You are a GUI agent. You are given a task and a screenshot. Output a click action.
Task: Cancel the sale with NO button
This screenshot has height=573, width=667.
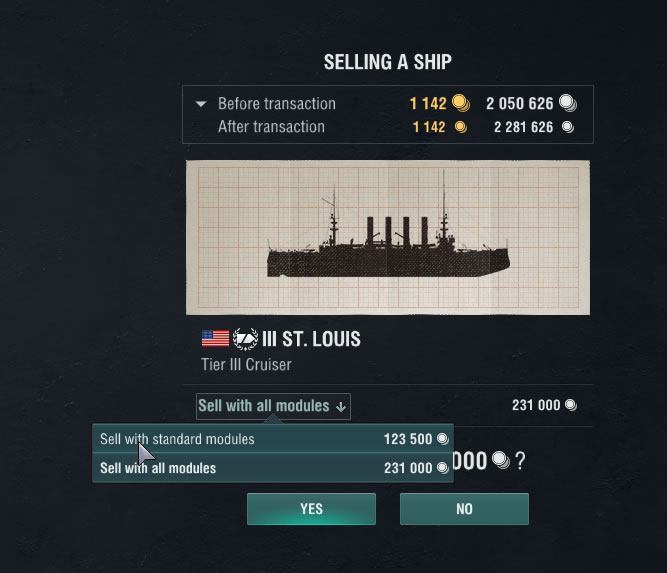(x=464, y=509)
